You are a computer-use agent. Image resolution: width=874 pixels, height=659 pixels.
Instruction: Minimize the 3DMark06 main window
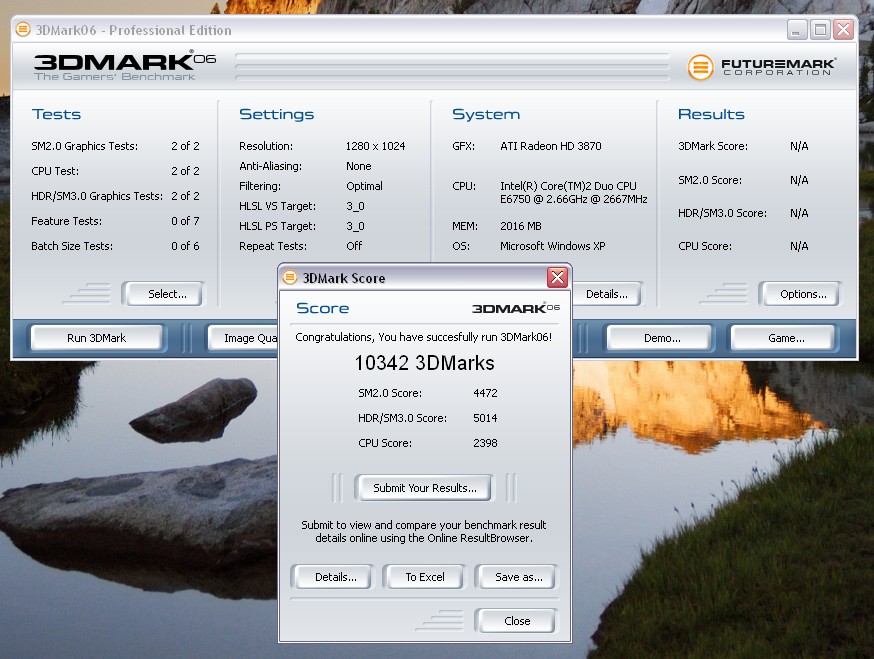pyautogui.click(x=797, y=30)
